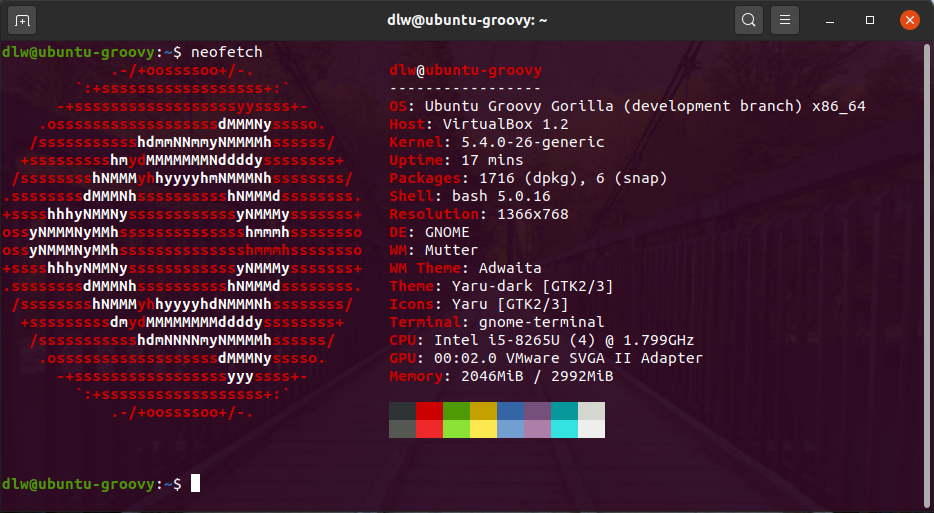The width and height of the screenshot is (934, 513).
Task: Click the DE value GNOME
Action: pyautogui.click(x=447, y=232)
